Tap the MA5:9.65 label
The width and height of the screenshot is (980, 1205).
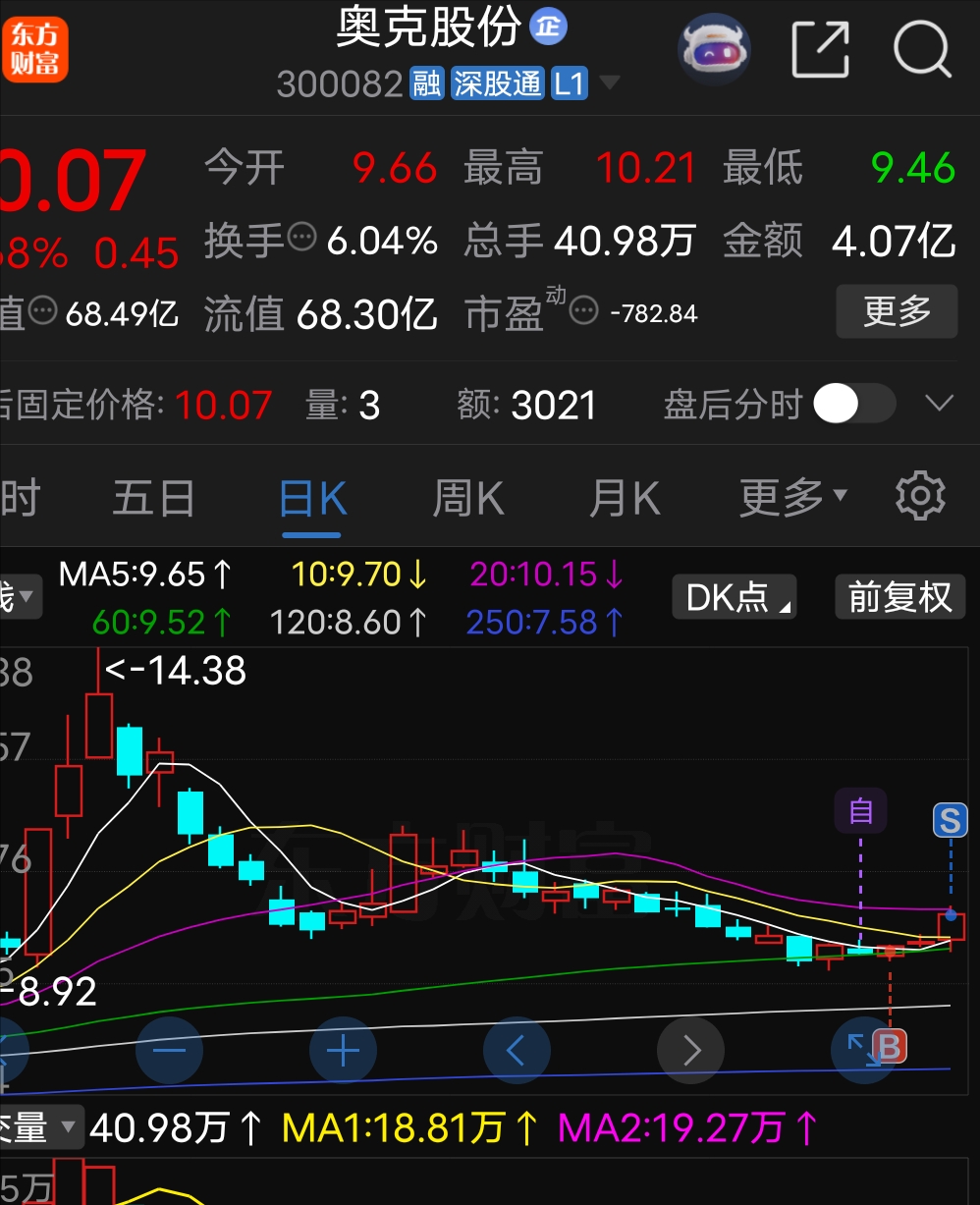(145, 574)
